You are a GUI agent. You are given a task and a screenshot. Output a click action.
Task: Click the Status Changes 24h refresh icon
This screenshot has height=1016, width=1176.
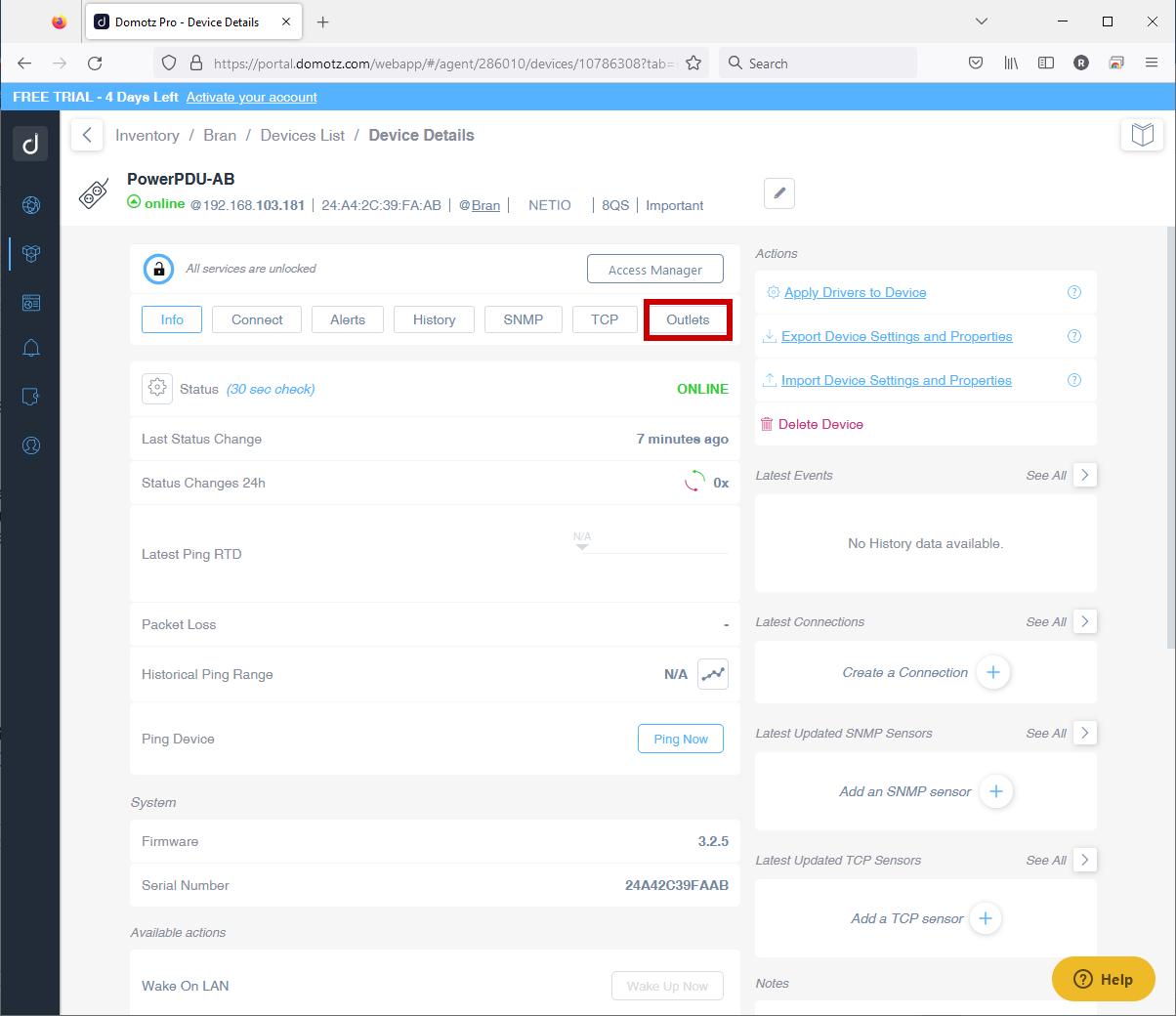(x=694, y=482)
